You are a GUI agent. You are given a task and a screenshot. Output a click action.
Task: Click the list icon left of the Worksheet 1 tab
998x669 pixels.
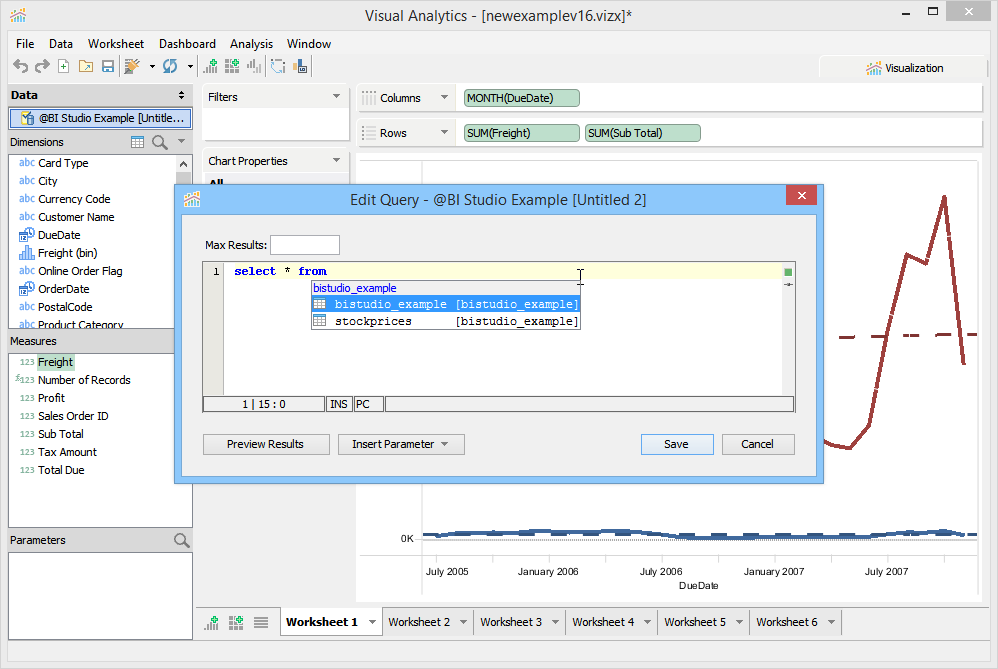pyautogui.click(x=261, y=622)
